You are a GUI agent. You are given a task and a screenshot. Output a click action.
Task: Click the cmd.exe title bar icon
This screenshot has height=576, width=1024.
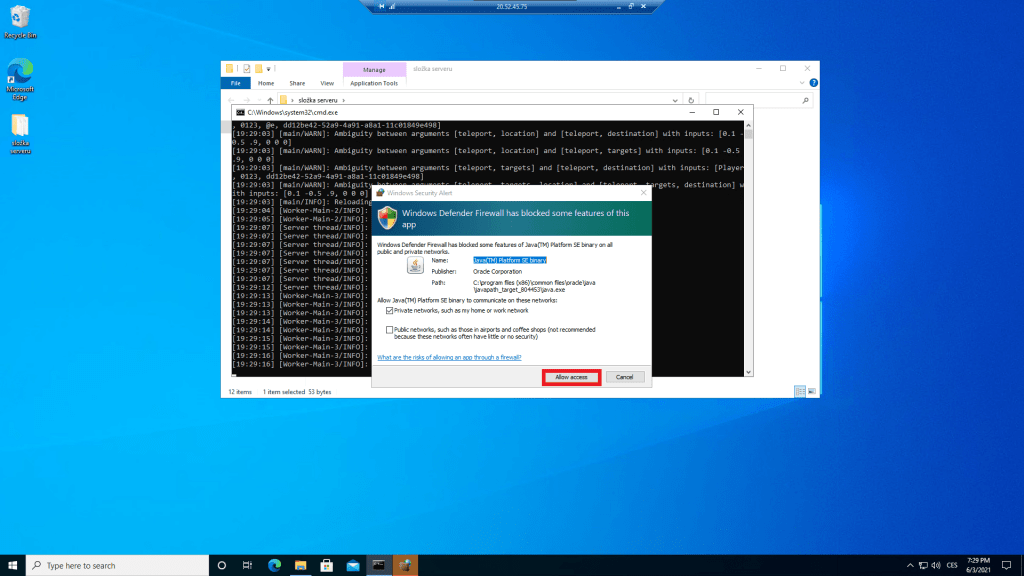pos(240,112)
